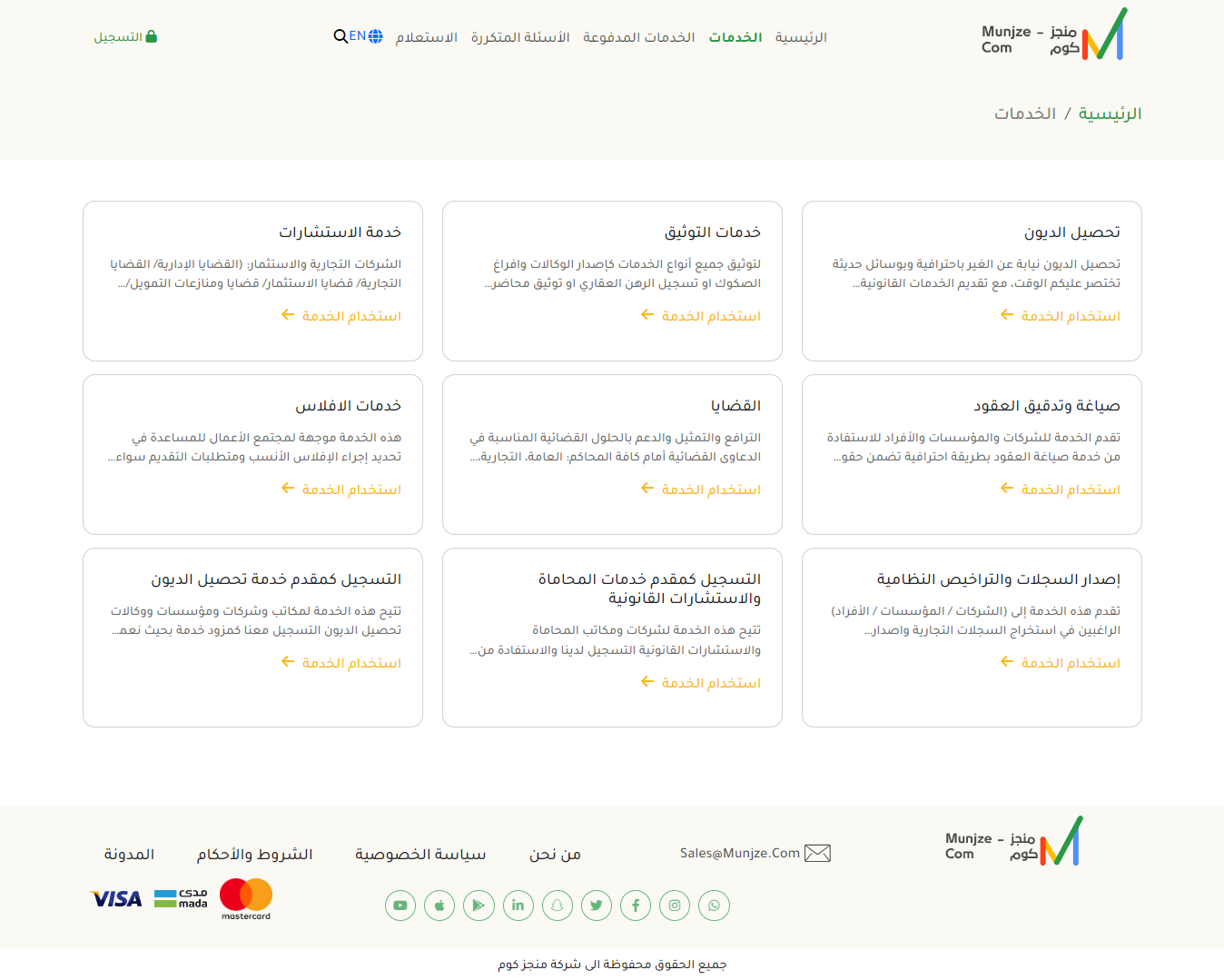Open the YouTube icon in footer

pyautogui.click(x=400, y=906)
